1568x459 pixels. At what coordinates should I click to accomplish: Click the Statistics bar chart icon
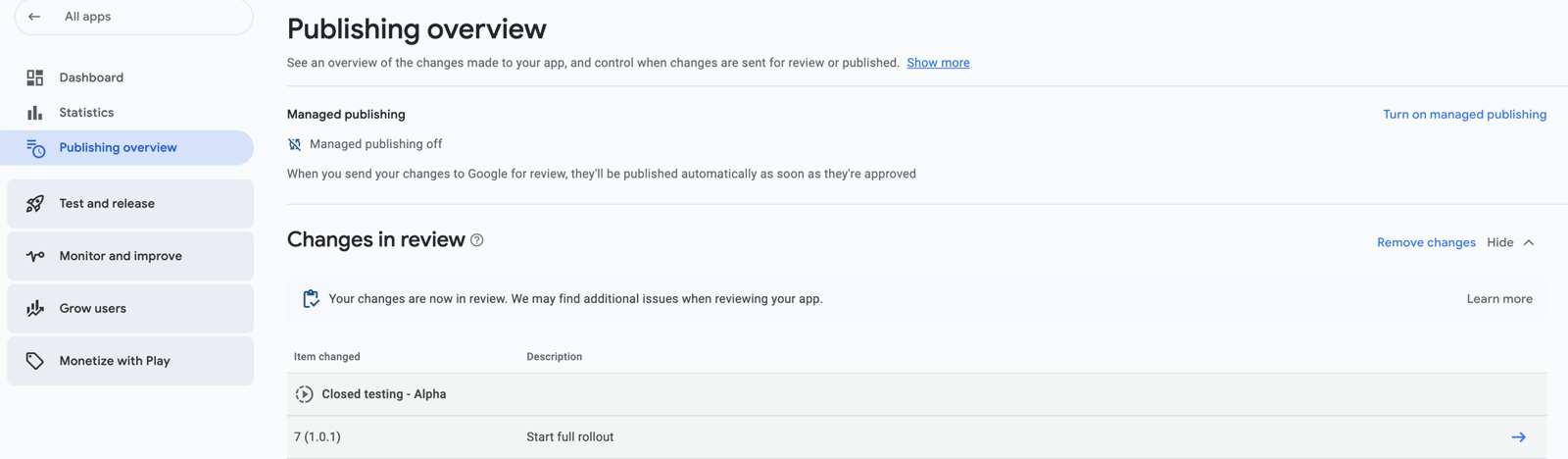tap(35, 113)
